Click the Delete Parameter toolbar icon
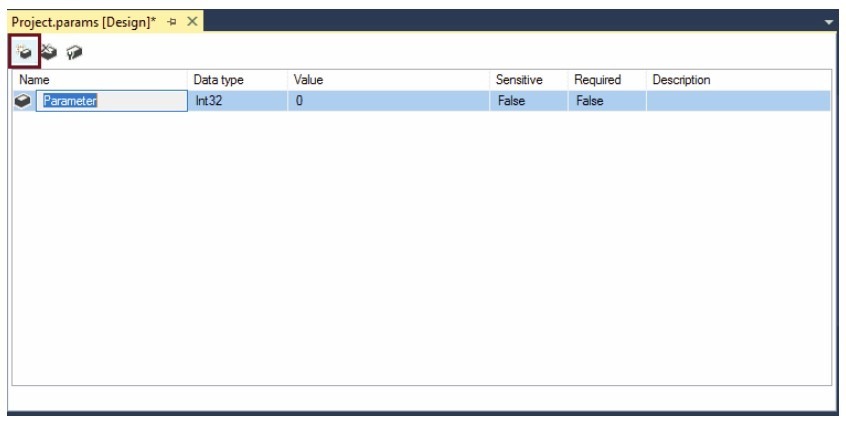This screenshot has width=846, height=422. (x=48, y=50)
